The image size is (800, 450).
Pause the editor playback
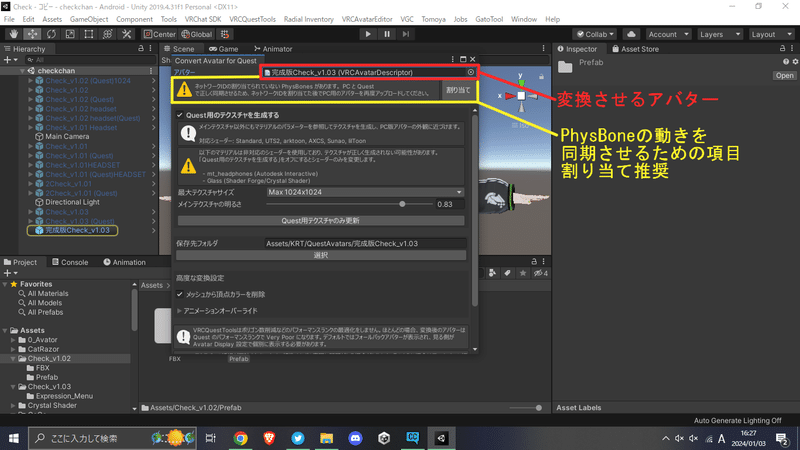coord(387,34)
